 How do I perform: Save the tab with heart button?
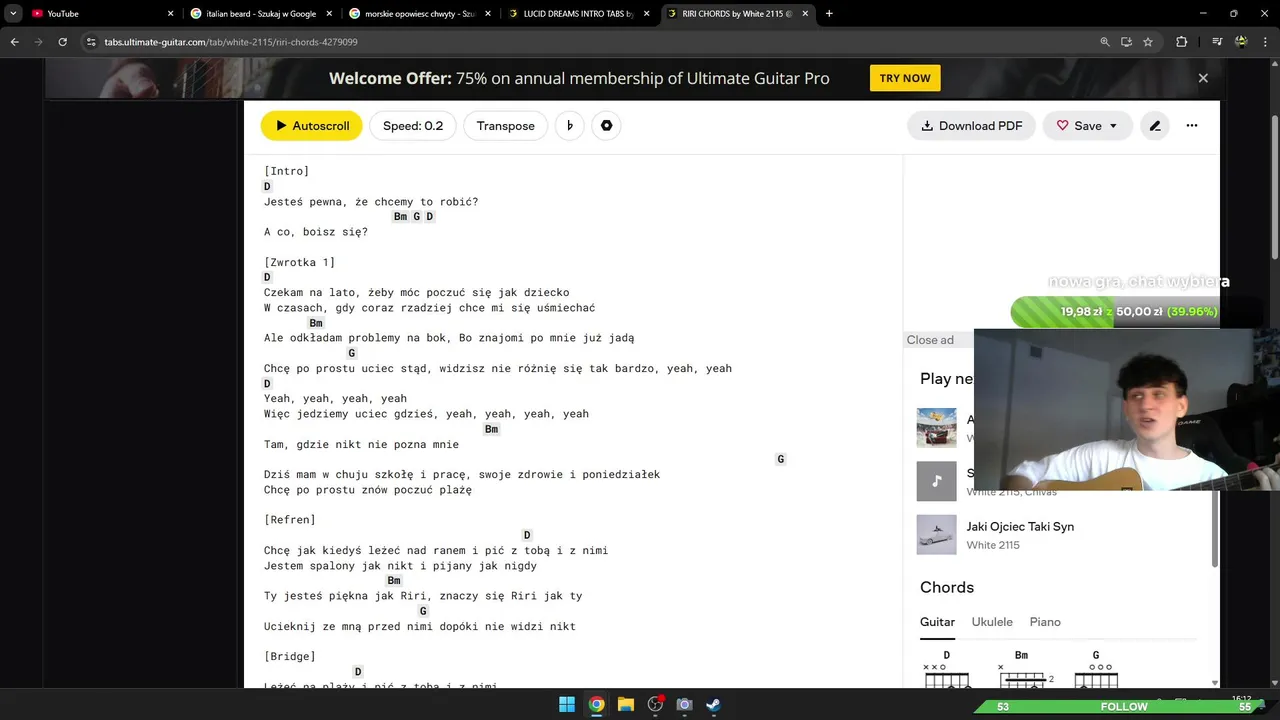(x=1078, y=126)
